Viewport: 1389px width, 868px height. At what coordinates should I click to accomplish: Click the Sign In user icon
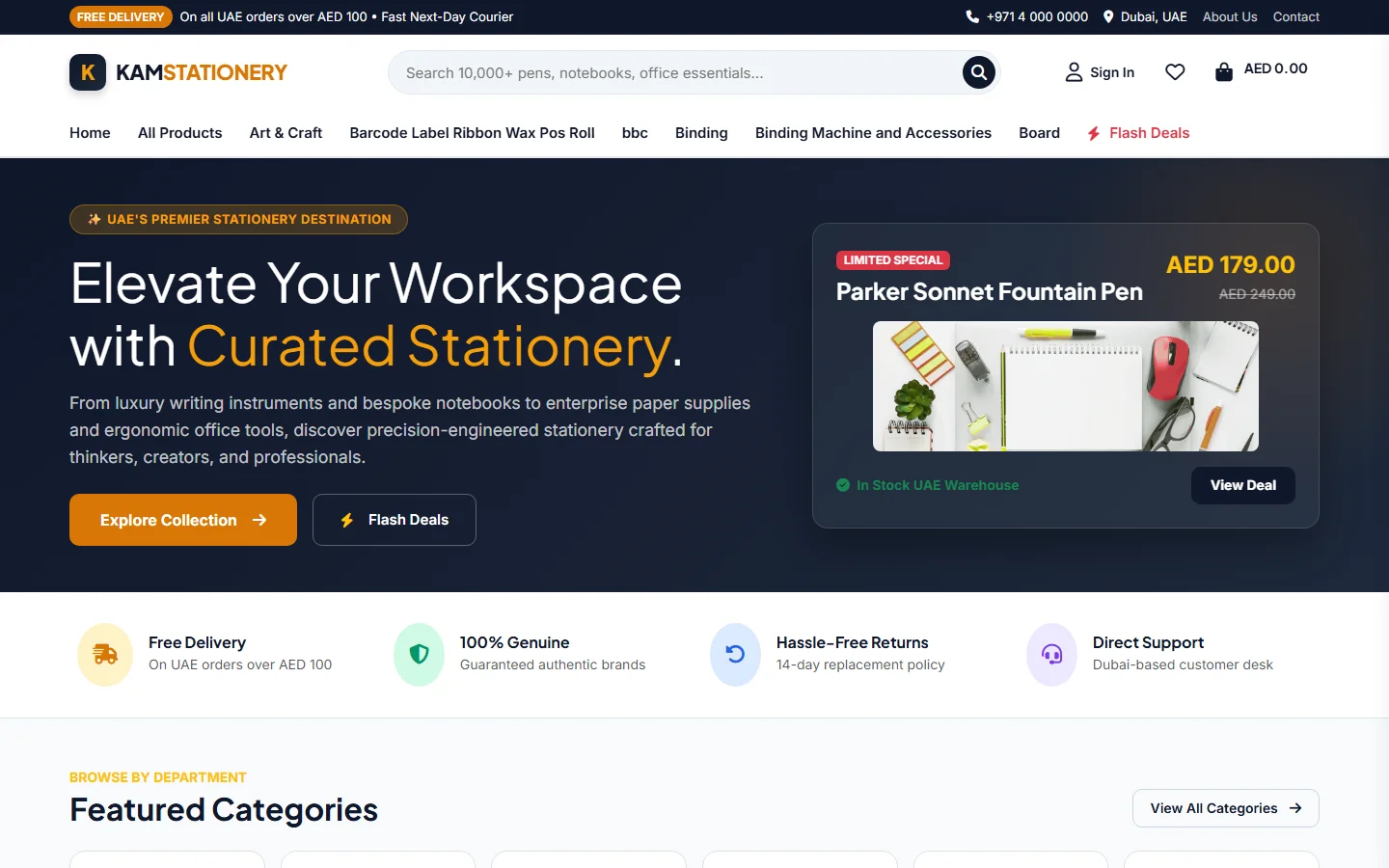pos(1074,72)
